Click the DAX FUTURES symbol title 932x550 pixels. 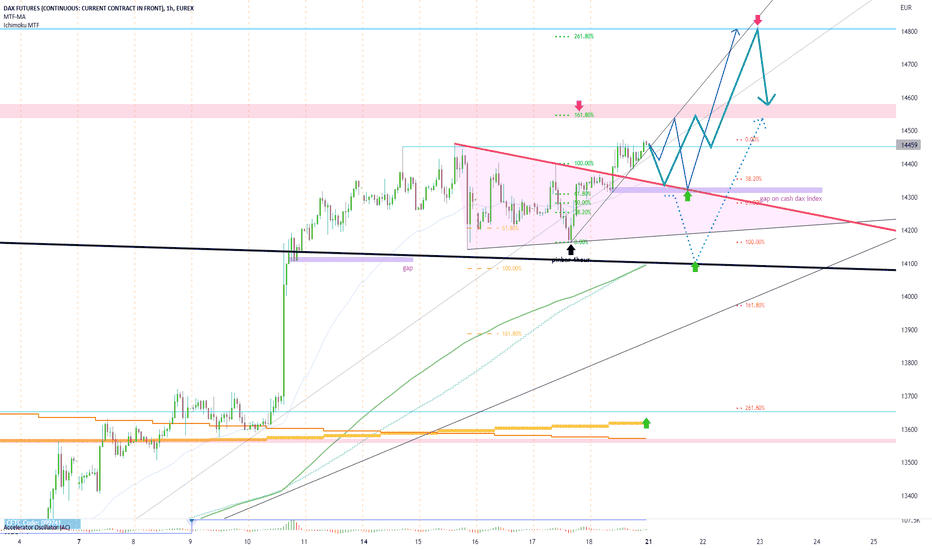99,8
